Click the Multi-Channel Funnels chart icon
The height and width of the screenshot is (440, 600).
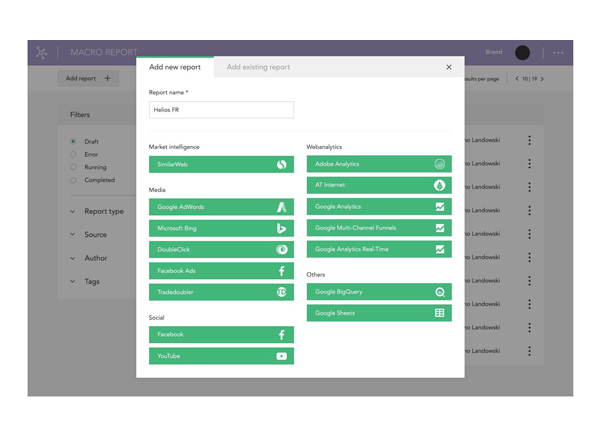[440, 228]
